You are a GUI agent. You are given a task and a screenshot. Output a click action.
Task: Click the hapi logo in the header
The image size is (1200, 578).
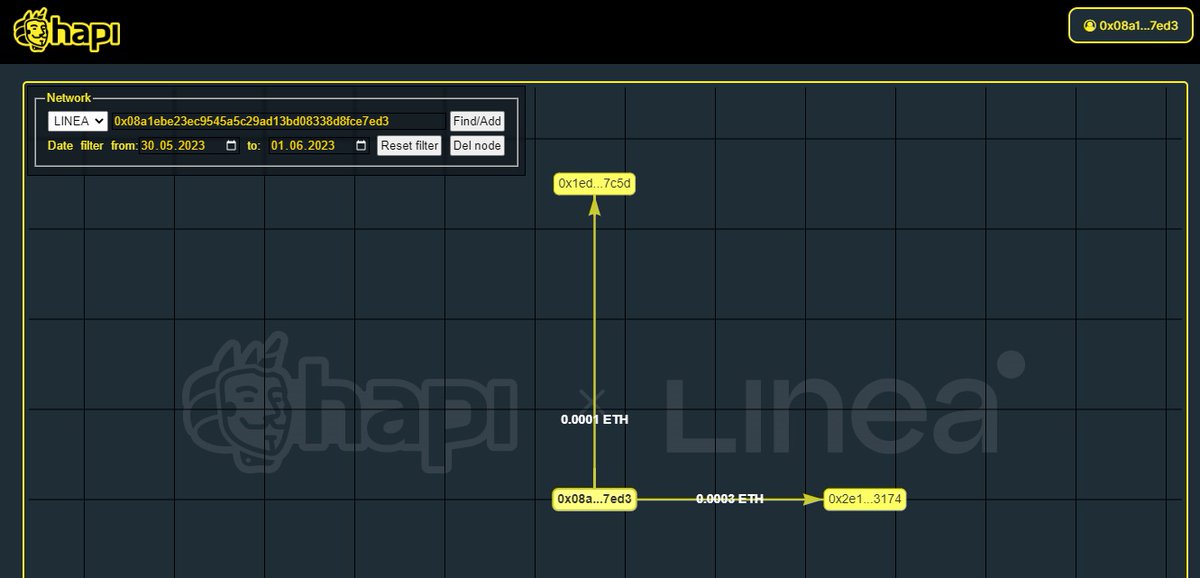point(66,31)
